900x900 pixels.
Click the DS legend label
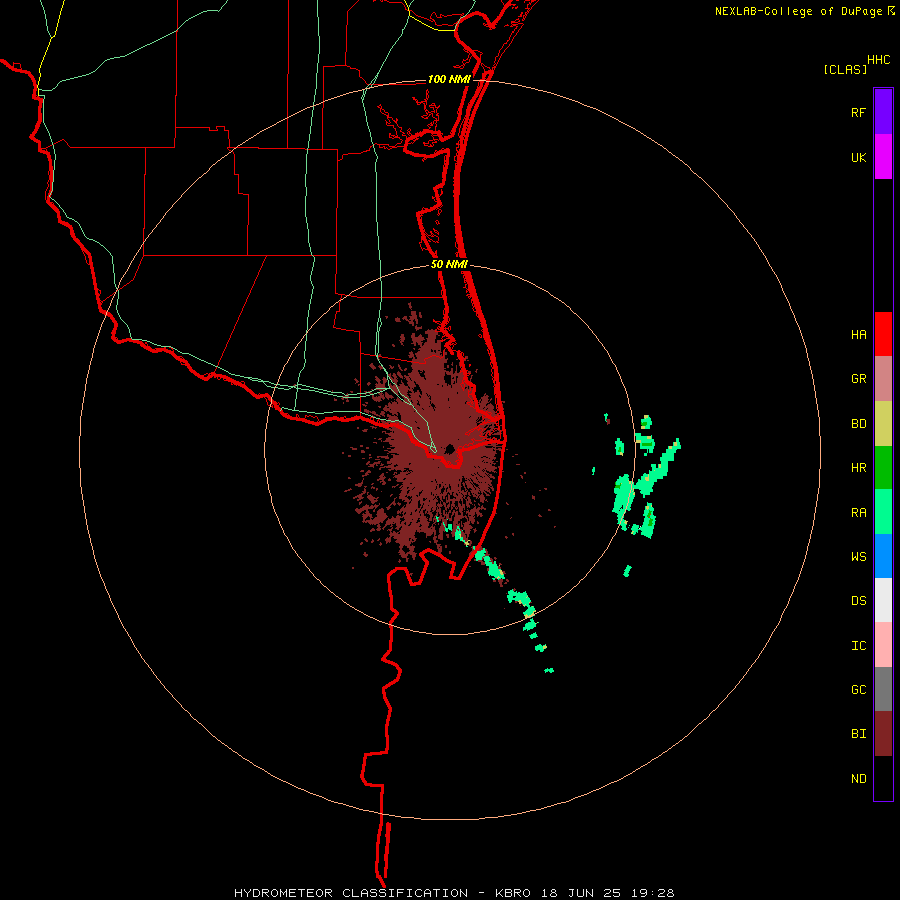[858, 600]
